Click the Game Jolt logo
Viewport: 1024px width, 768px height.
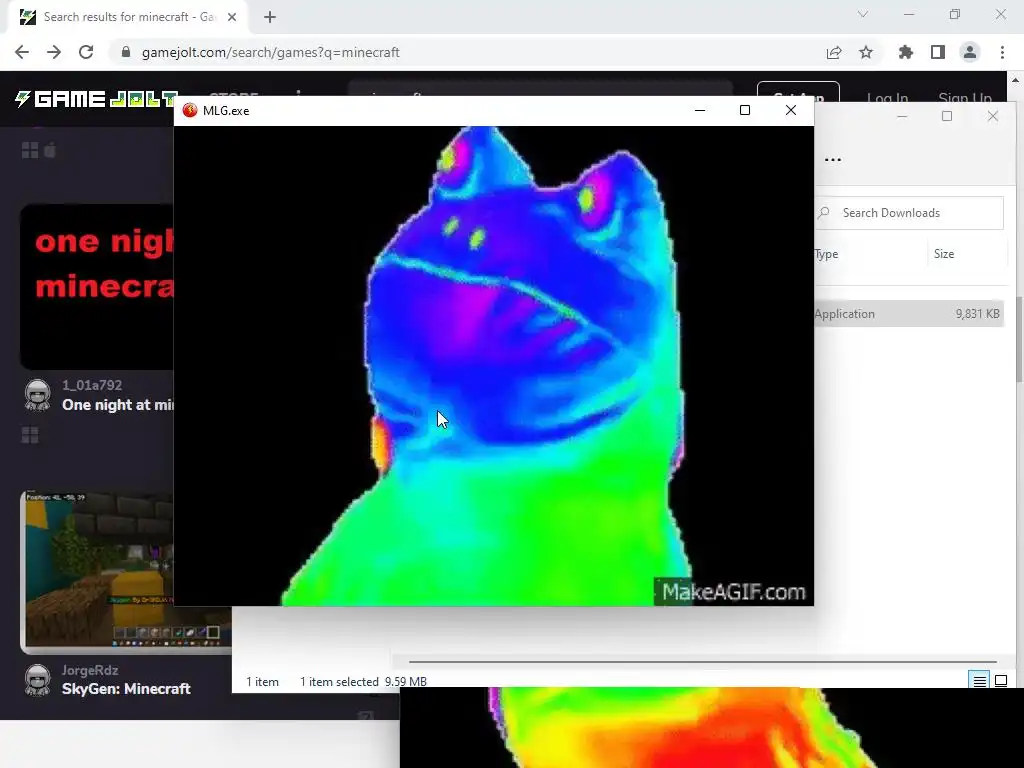point(96,99)
